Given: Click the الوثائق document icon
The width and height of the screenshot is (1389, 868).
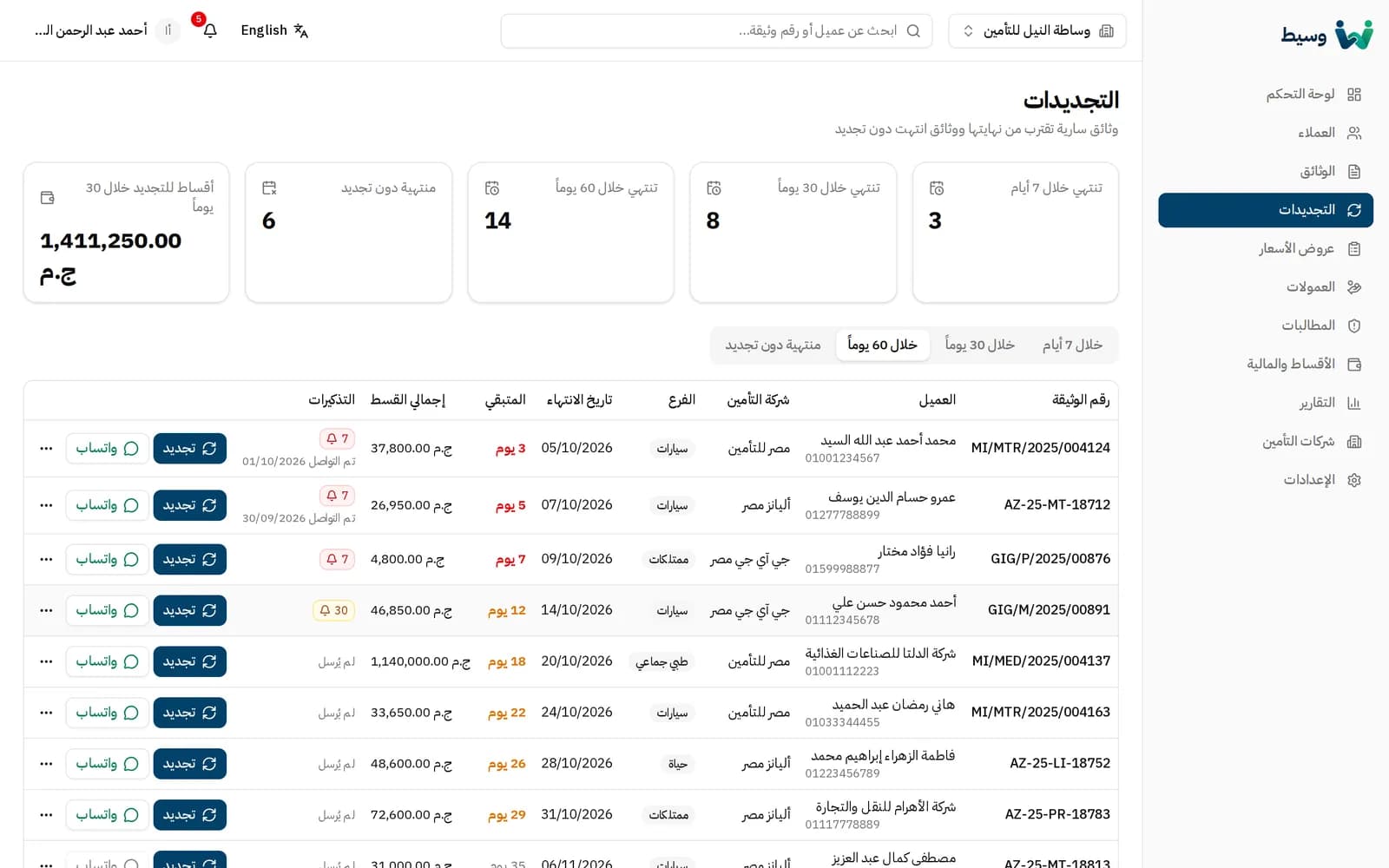Looking at the screenshot, I should (1354, 171).
